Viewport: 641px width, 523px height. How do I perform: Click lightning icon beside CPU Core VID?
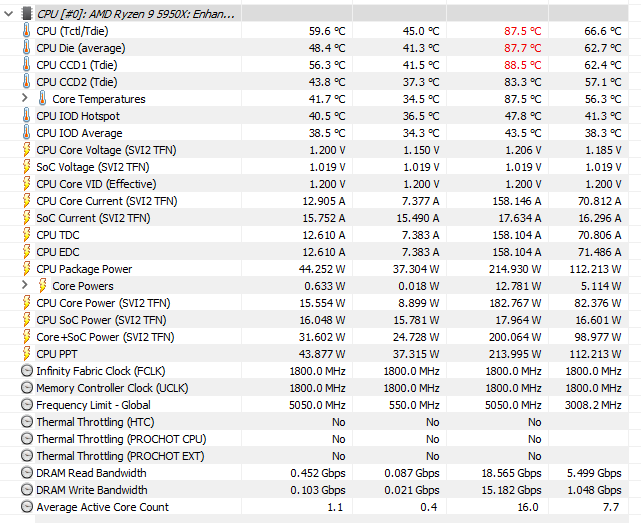tap(27, 184)
